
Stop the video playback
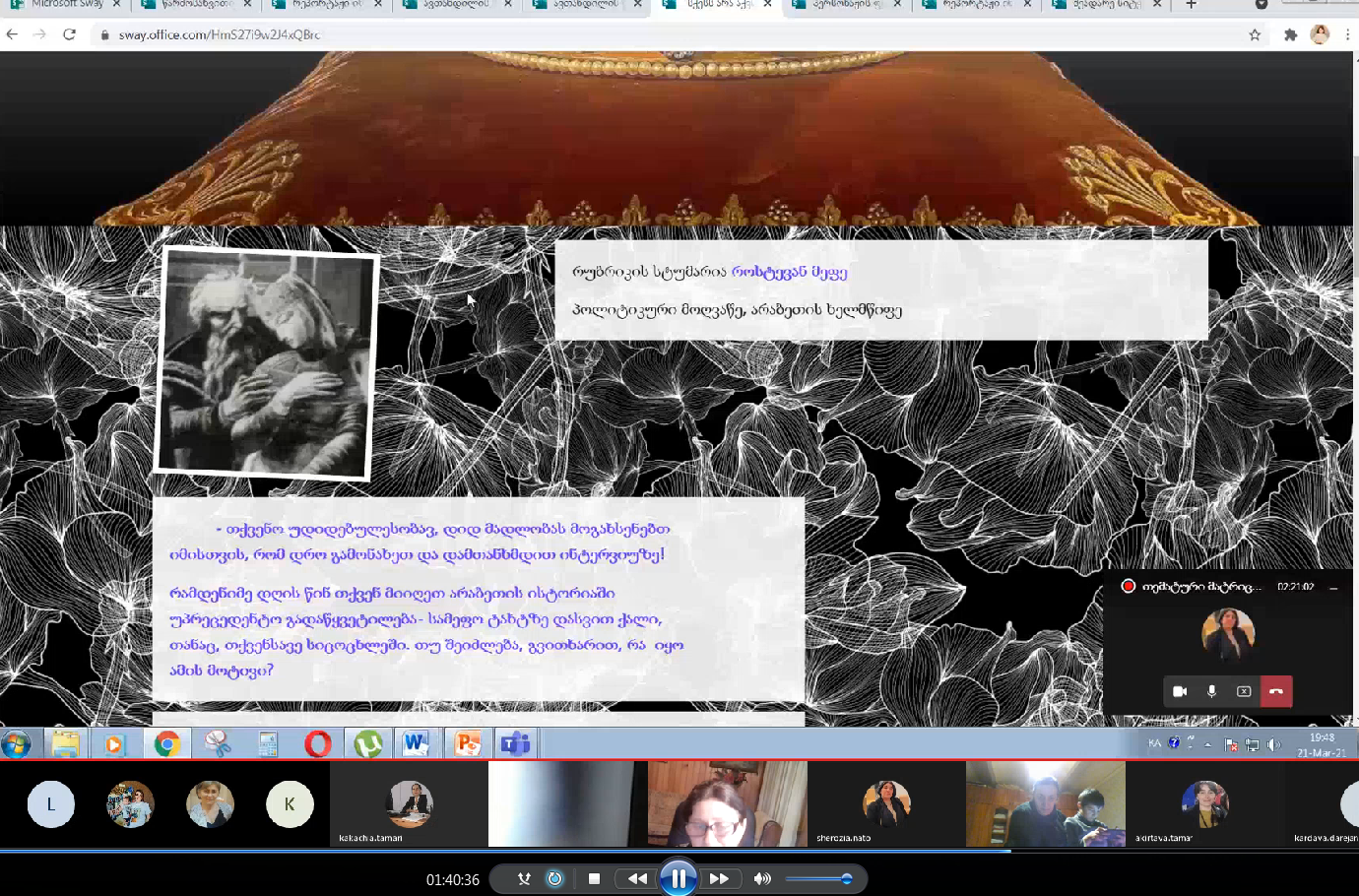[594, 878]
